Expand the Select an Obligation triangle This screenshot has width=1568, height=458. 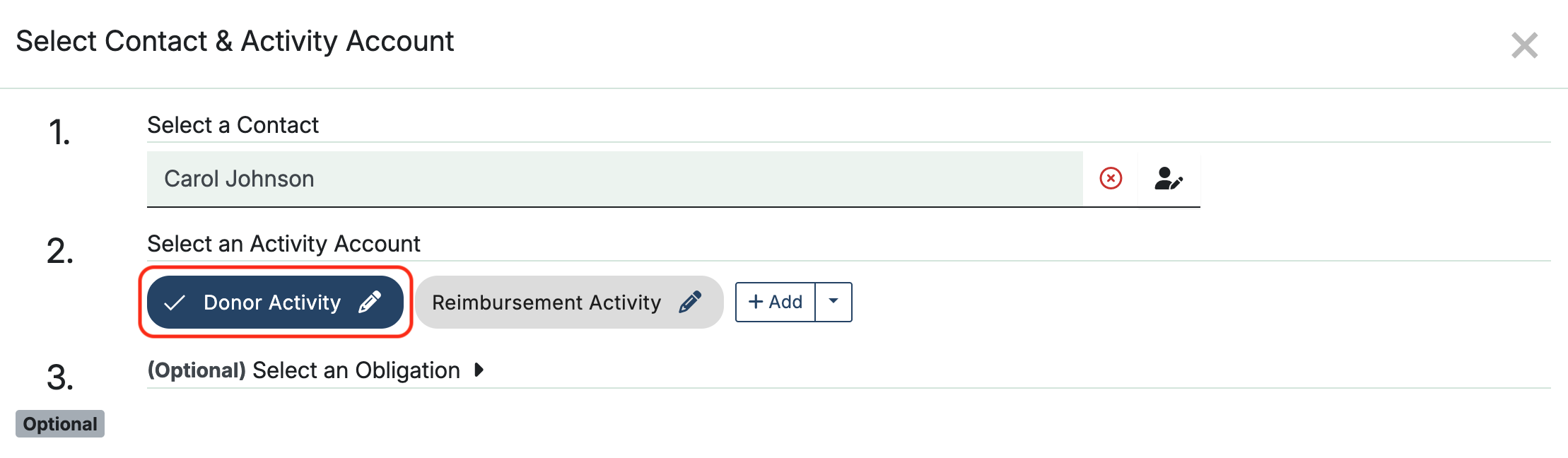pyautogui.click(x=479, y=370)
